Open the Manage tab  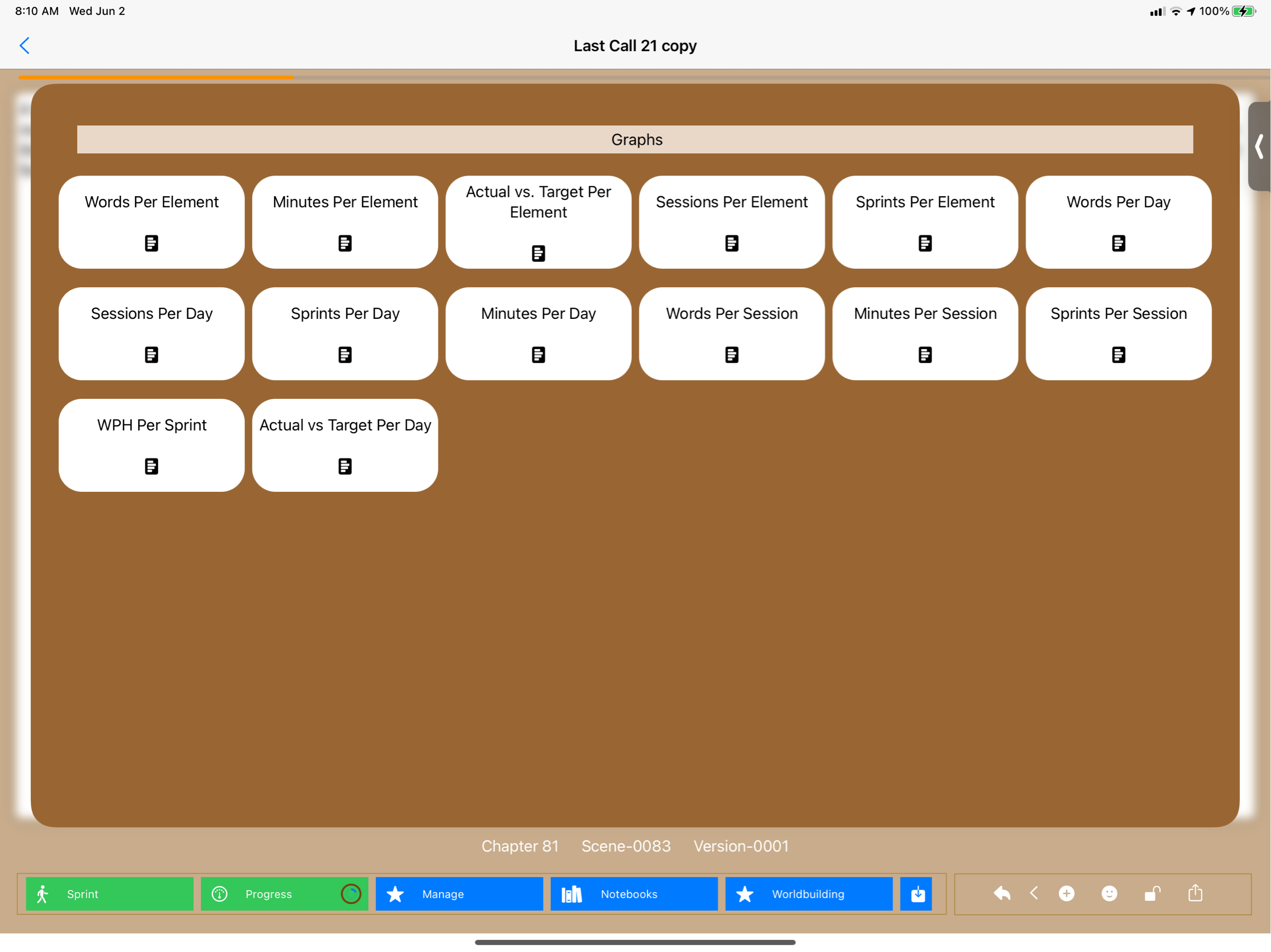click(459, 894)
